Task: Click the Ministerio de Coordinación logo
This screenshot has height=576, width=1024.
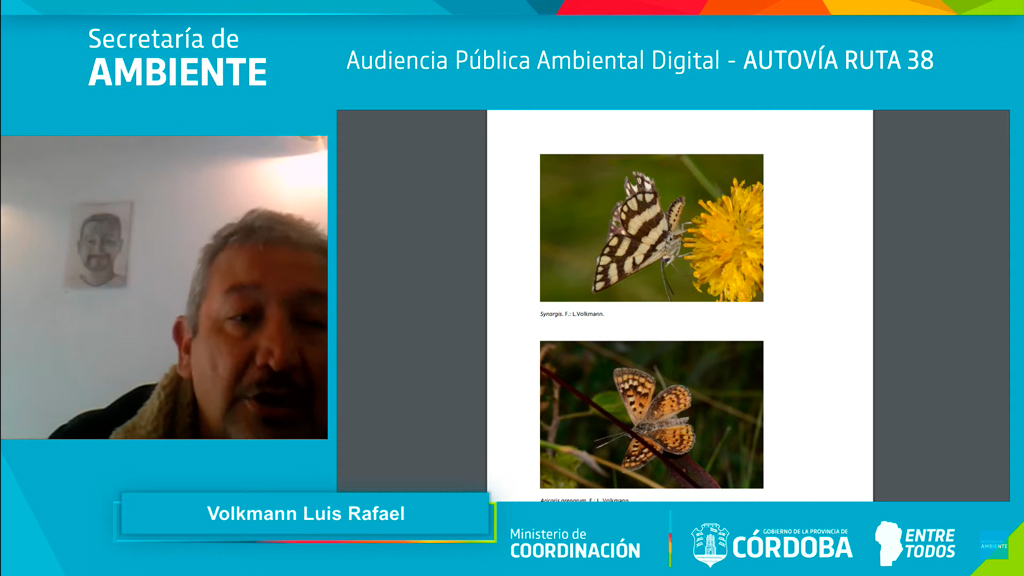Action: click(x=574, y=543)
